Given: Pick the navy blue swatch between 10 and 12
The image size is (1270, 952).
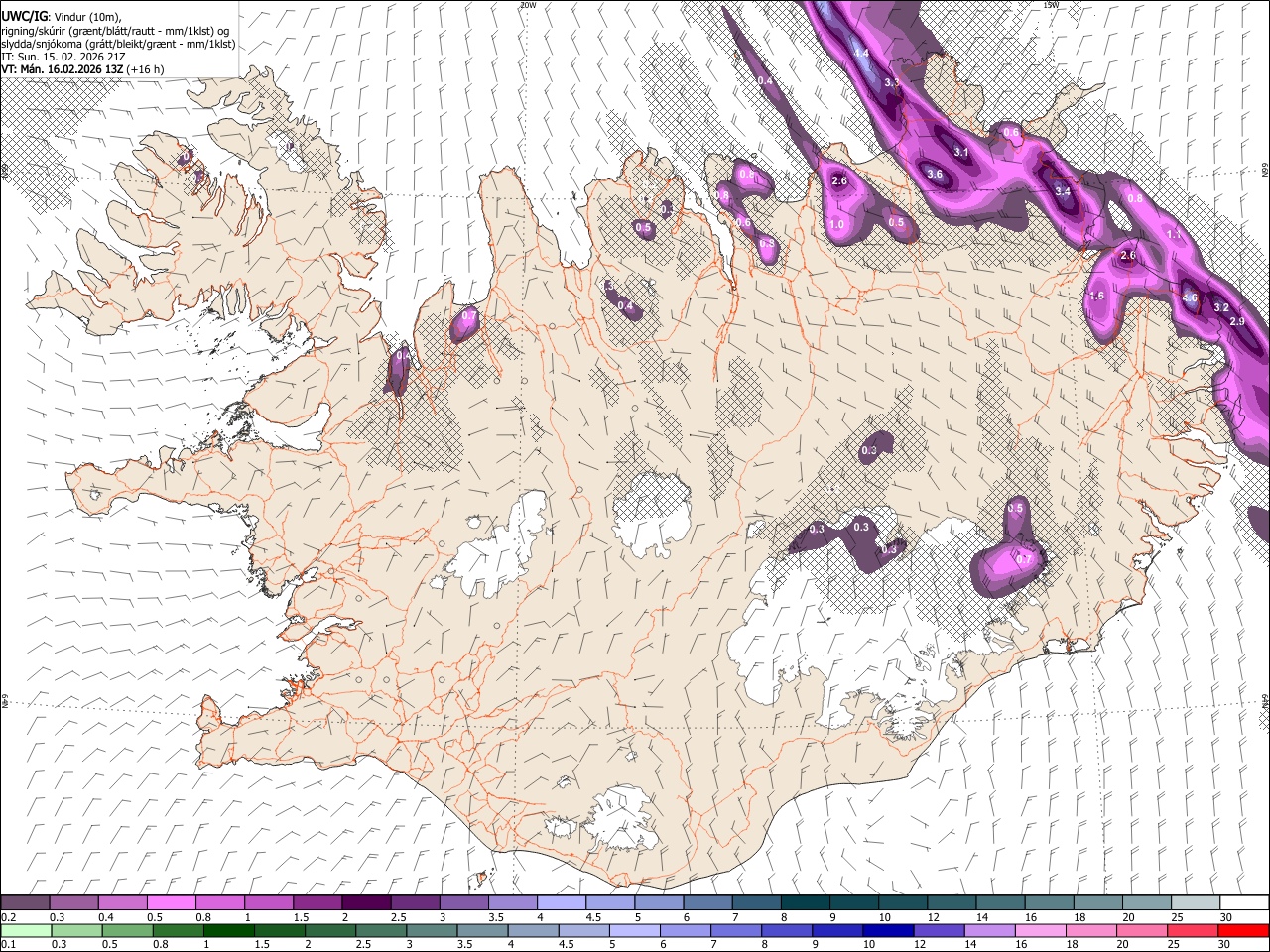Looking at the screenshot, I should (888, 930).
